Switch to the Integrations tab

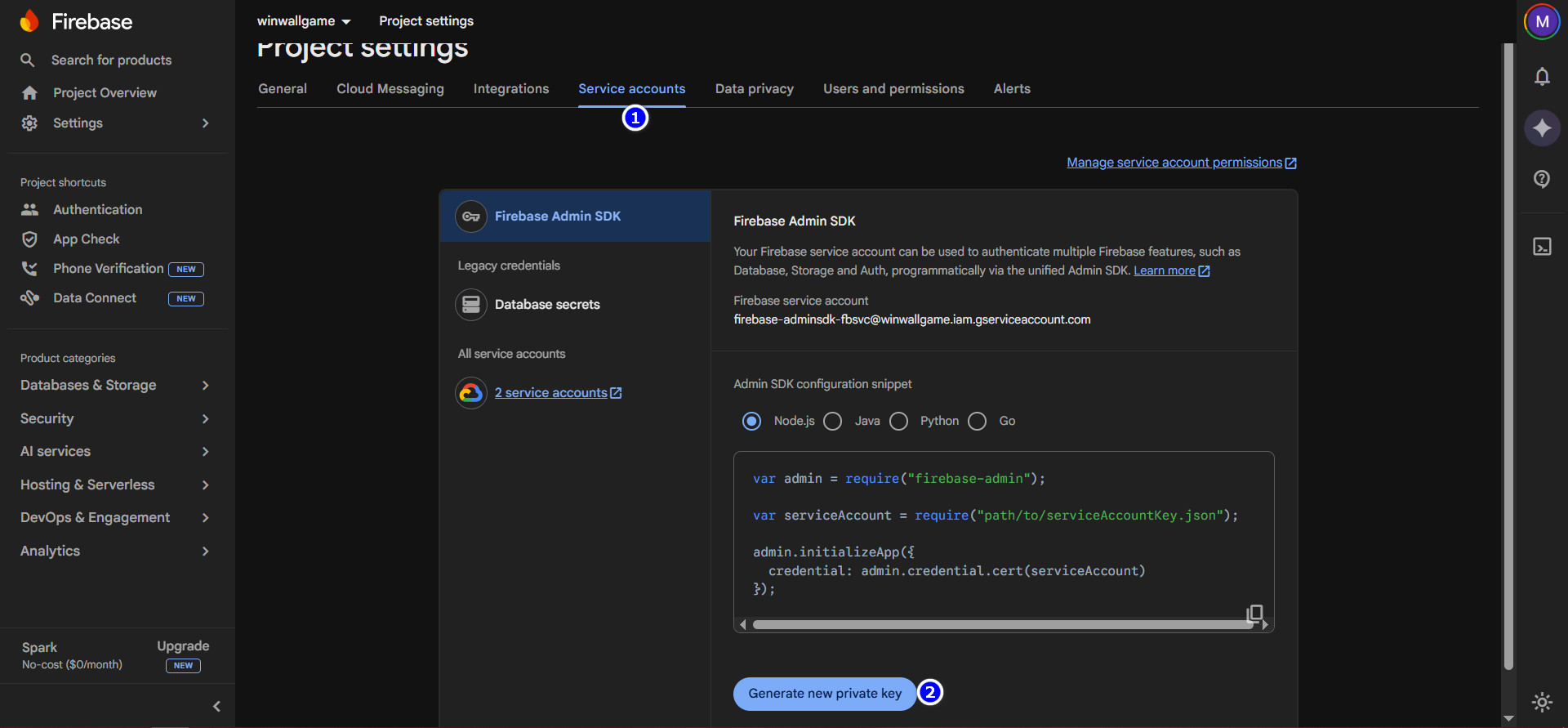(511, 88)
